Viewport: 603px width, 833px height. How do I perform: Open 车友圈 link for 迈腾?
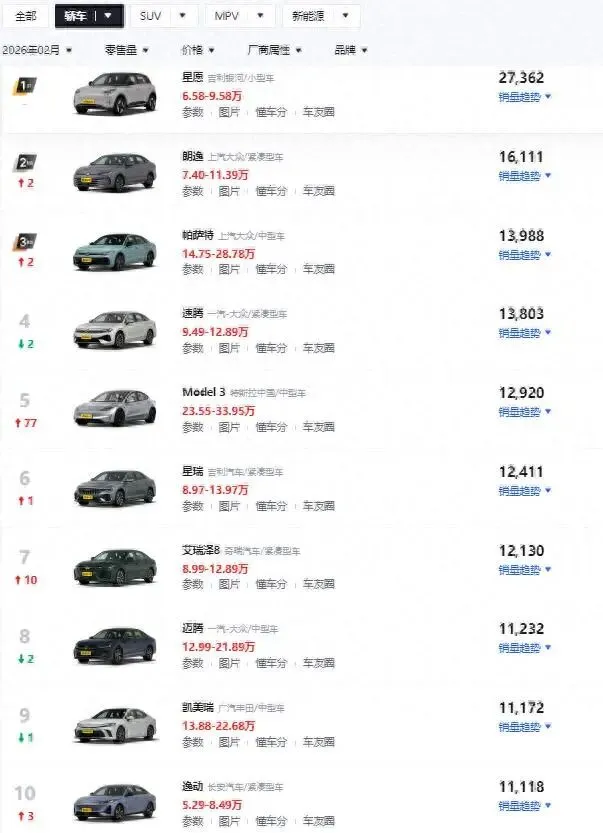[319, 663]
